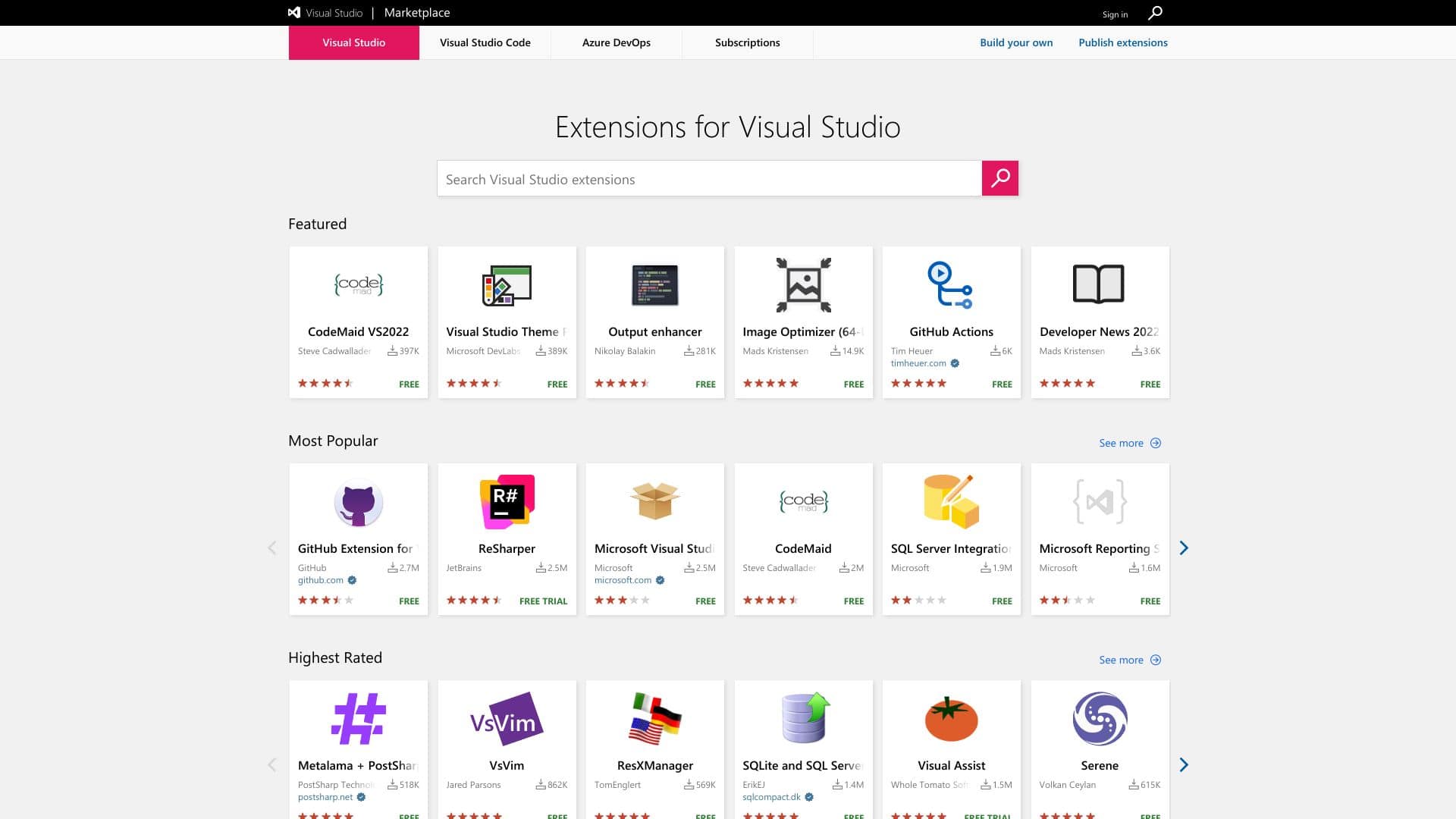Advance the Highest Rated carousel with right chevron
The image size is (1456, 819).
1184,764
